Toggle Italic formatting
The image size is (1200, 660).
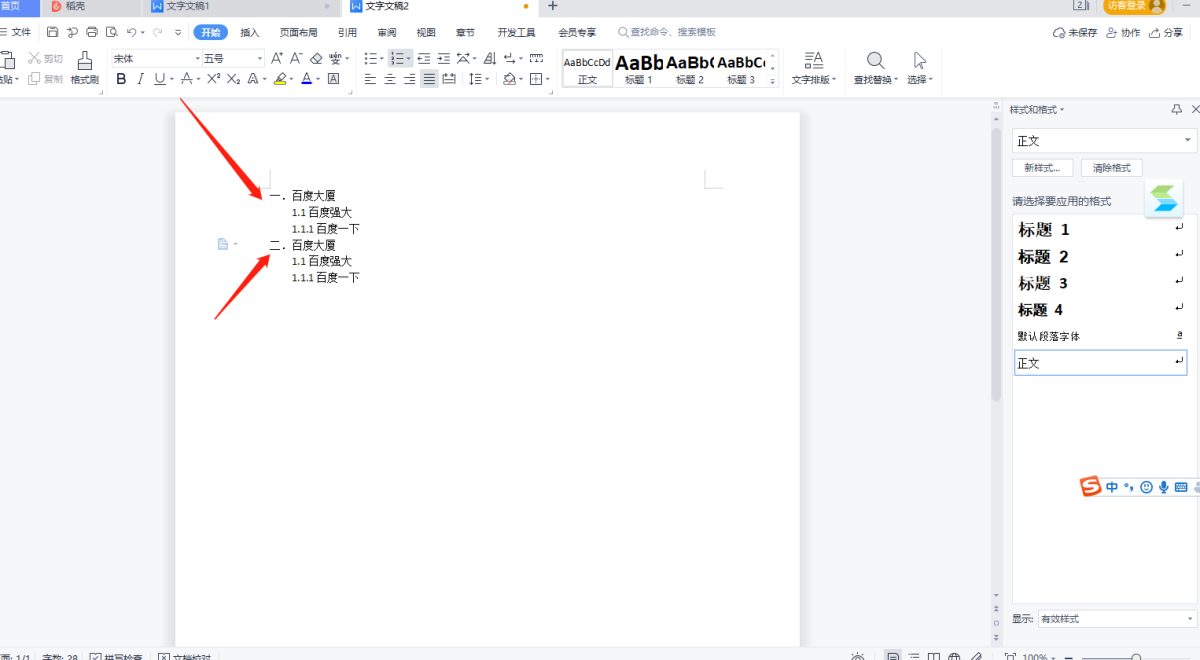coord(140,79)
